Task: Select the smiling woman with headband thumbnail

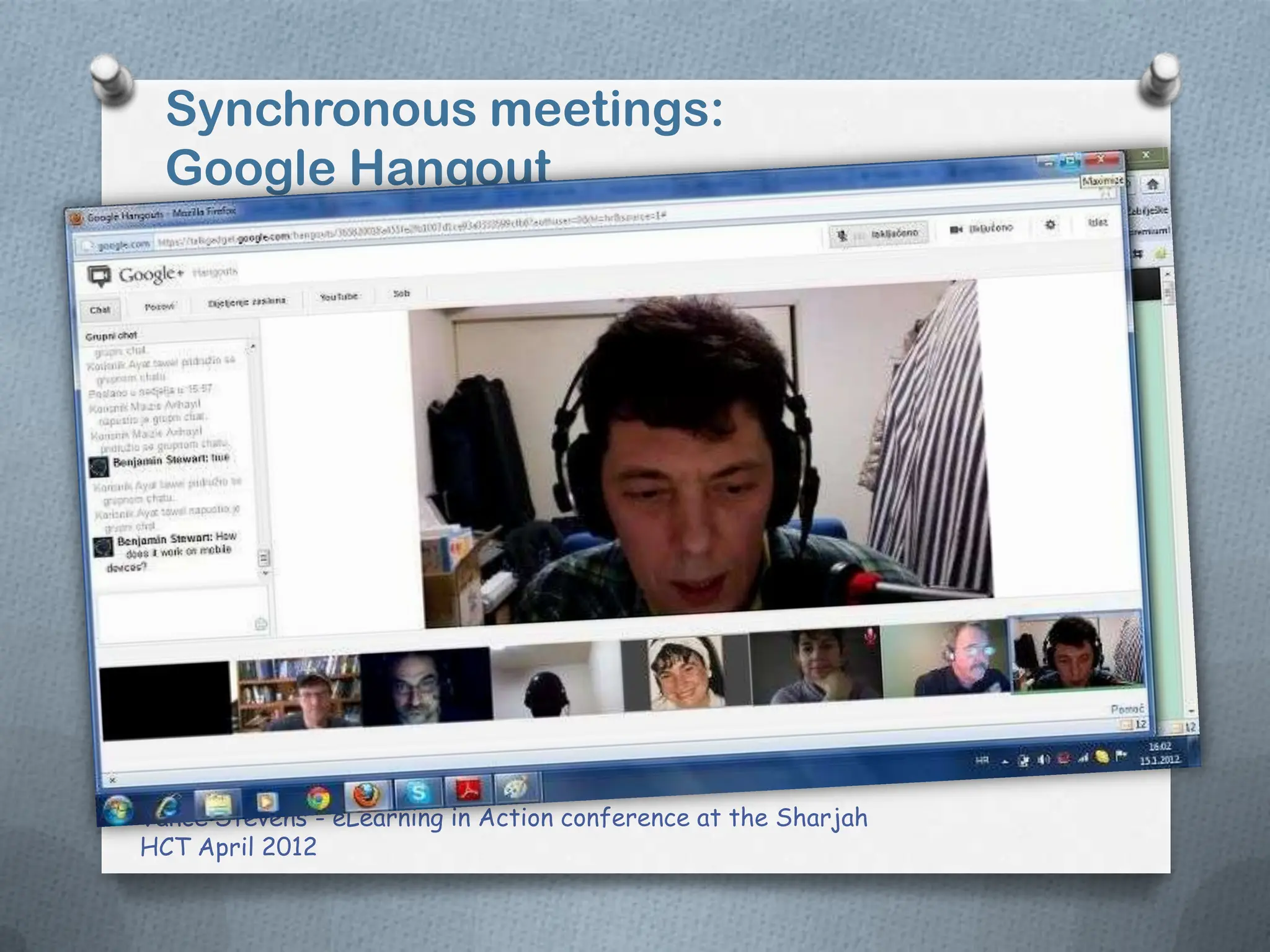Action: tap(686, 672)
